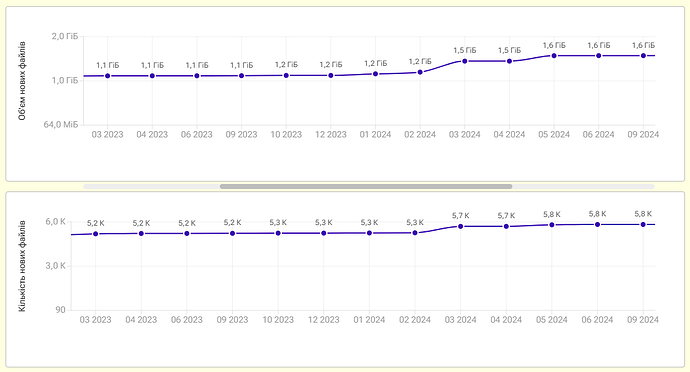
Task: Click the 03 2024 point on the file count chart
Action: point(461,226)
